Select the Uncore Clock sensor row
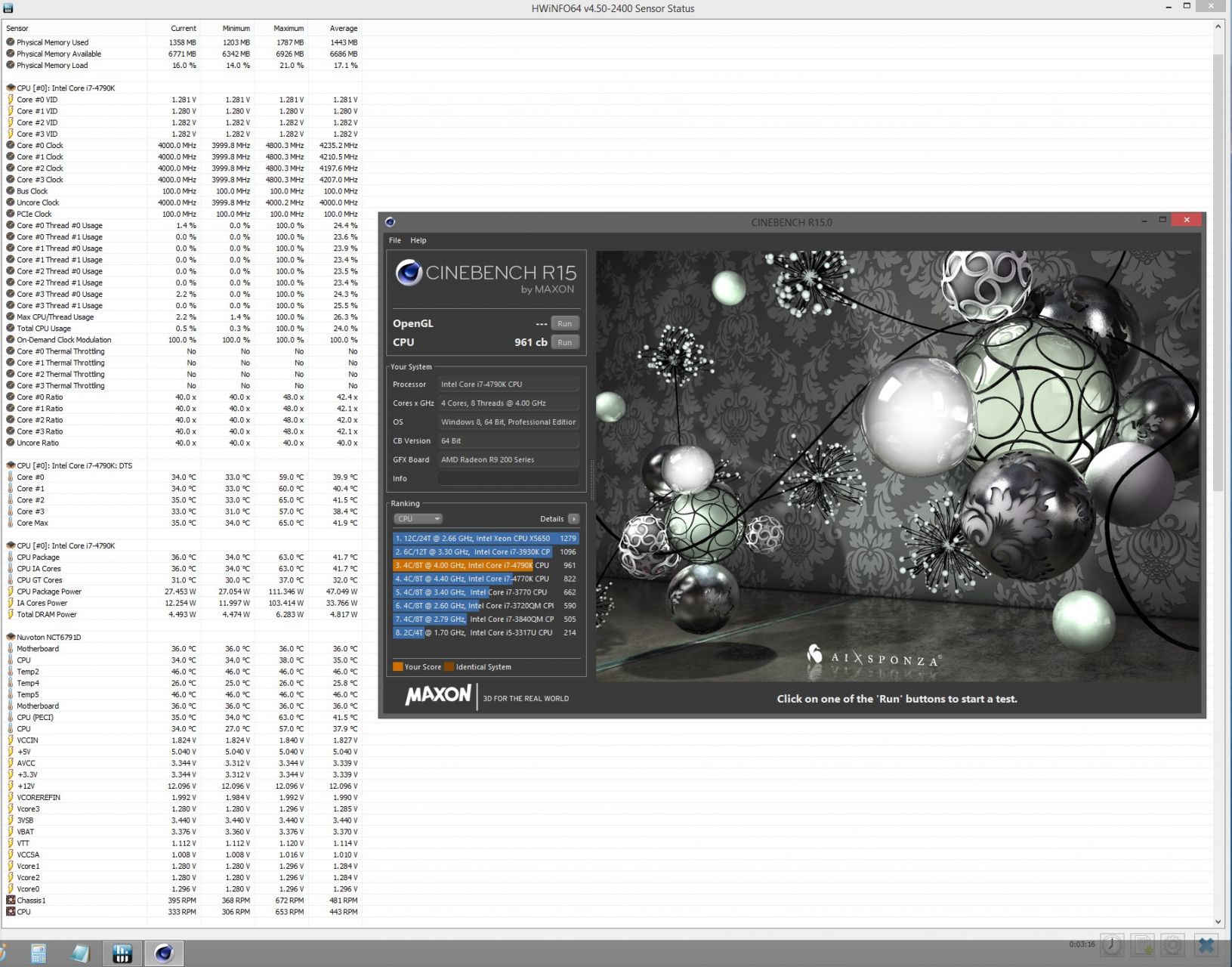Image resolution: width=1232 pixels, height=967 pixels. point(181,202)
